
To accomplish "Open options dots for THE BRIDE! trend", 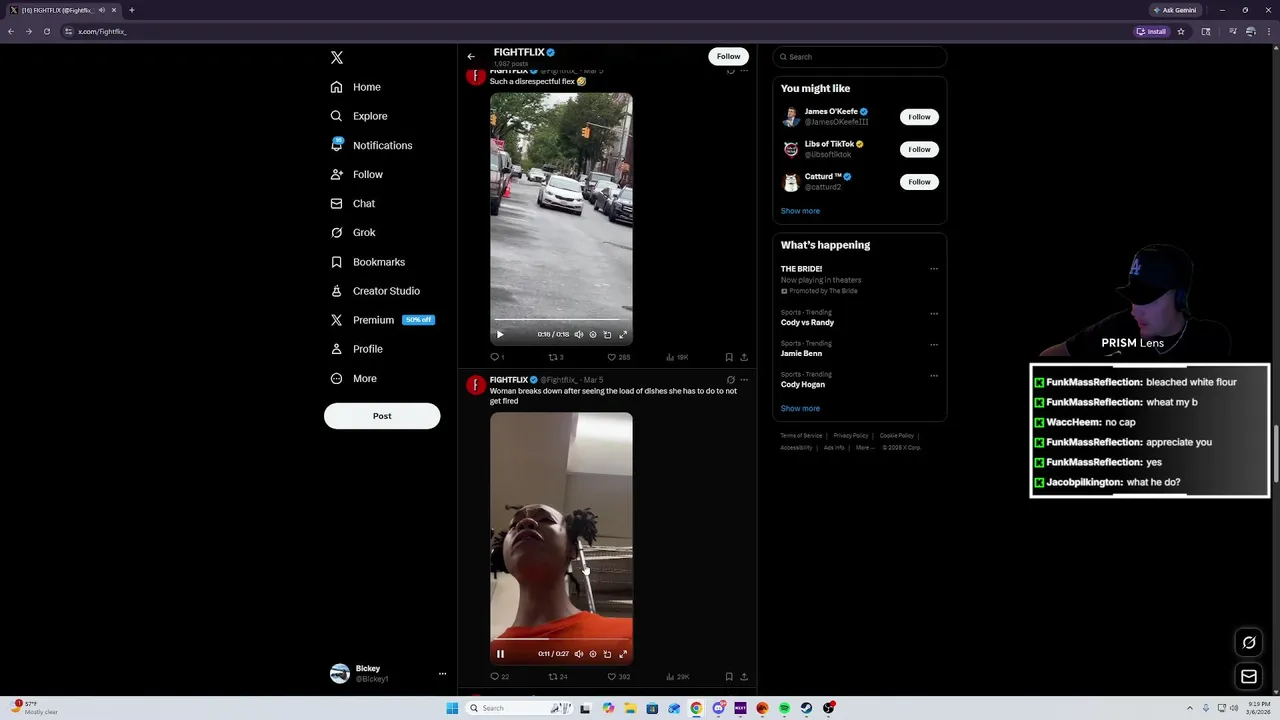I will pos(934,269).
